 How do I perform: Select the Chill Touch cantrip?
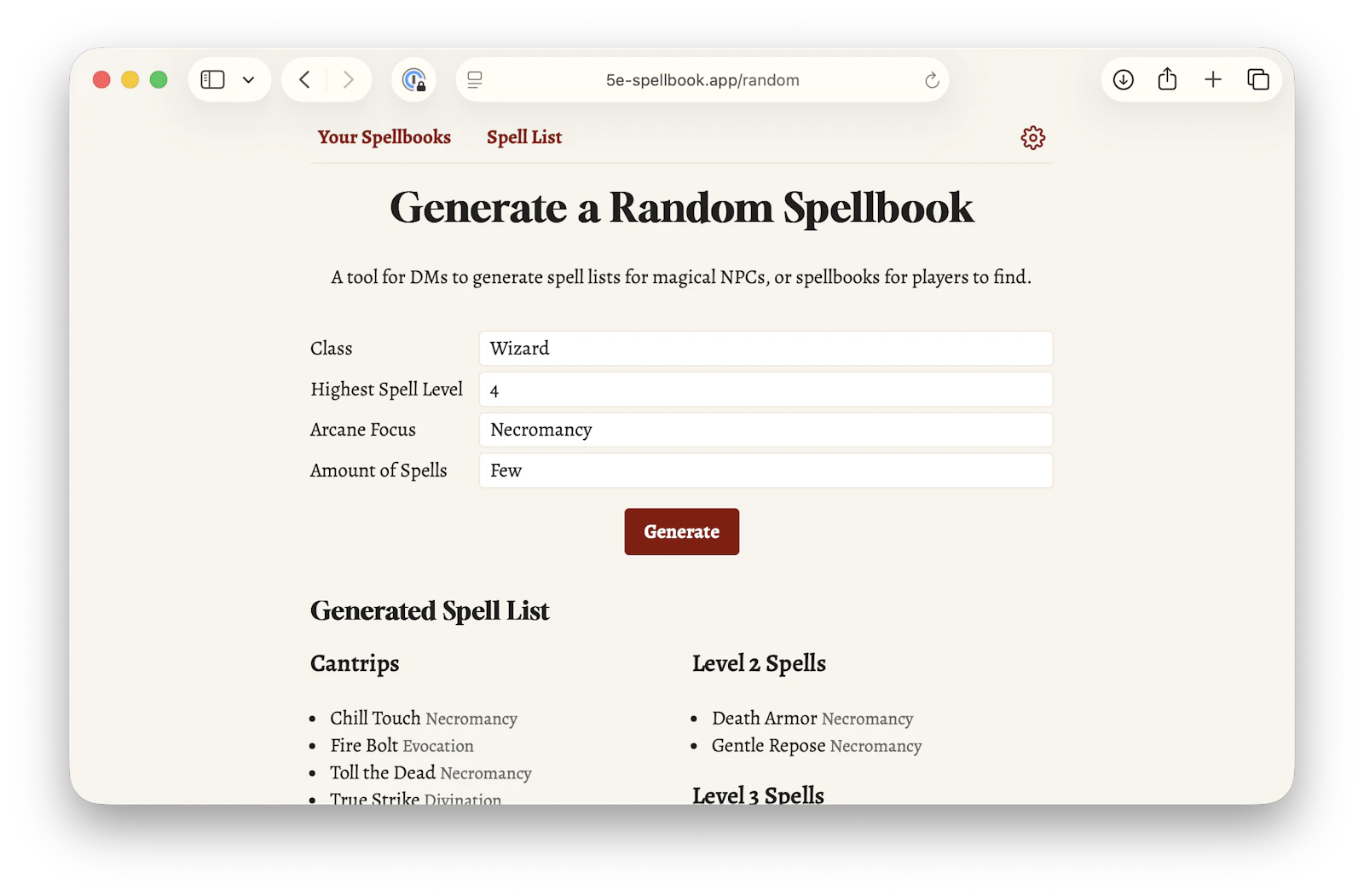point(375,718)
